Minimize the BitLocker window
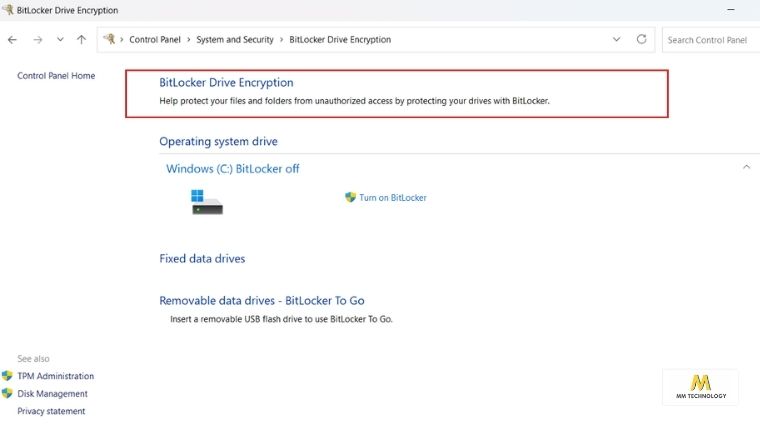This screenshot has height=430, width=760. (731, 10)
